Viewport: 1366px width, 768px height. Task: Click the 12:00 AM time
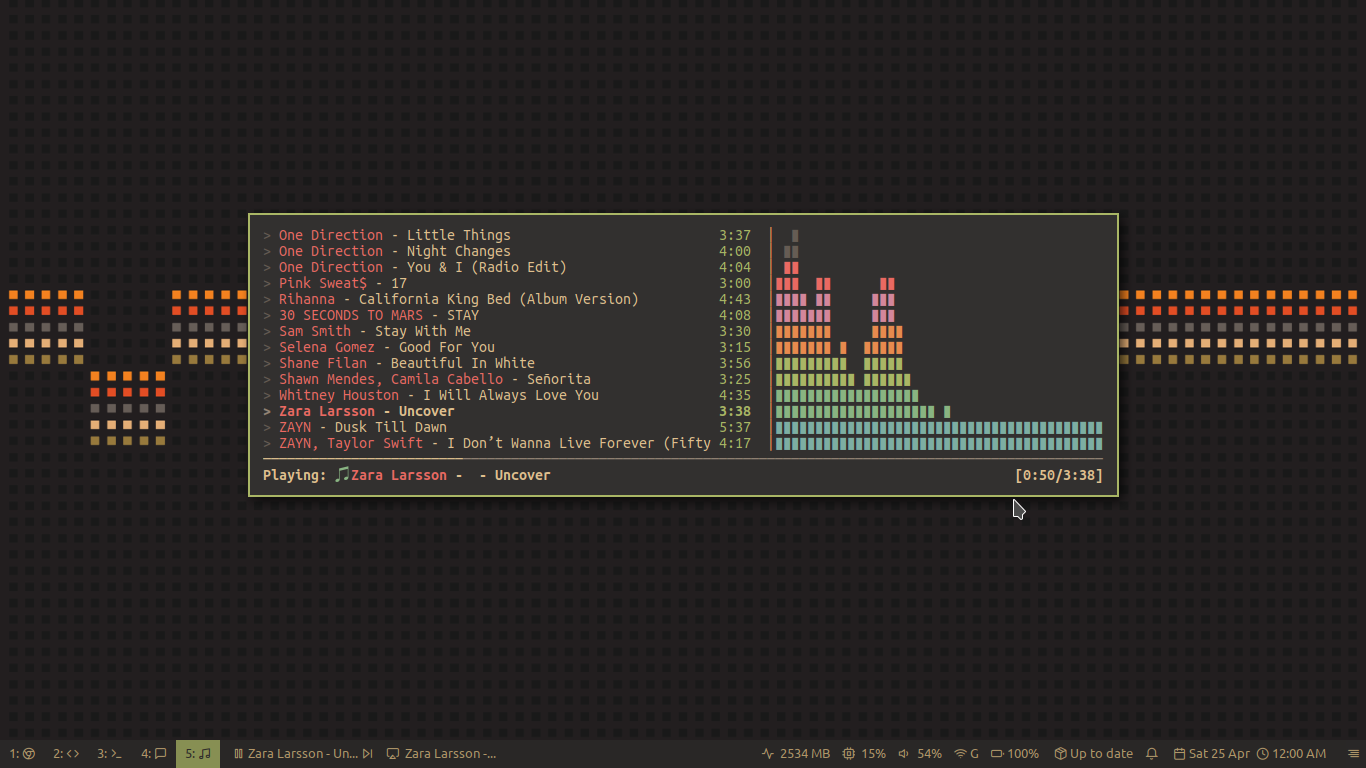click(x=1300, y=754)
